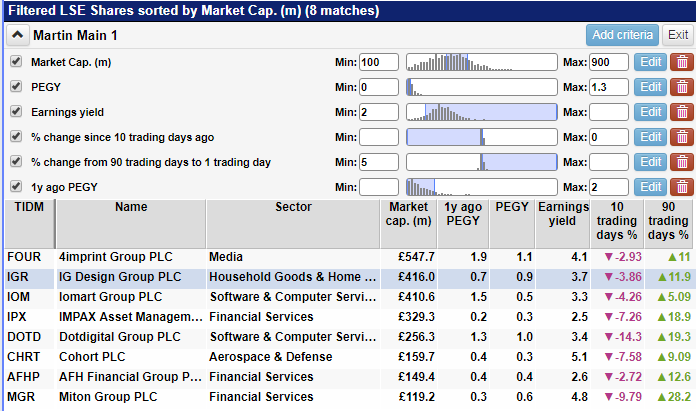Edit the 10 trading days change criterion
The height and width of the screenshot is (411, 696).
click(650, 137)
